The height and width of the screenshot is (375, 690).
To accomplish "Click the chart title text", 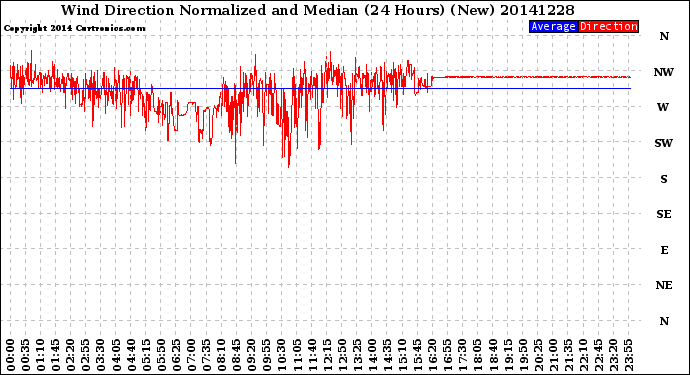I will click(317, 10).
